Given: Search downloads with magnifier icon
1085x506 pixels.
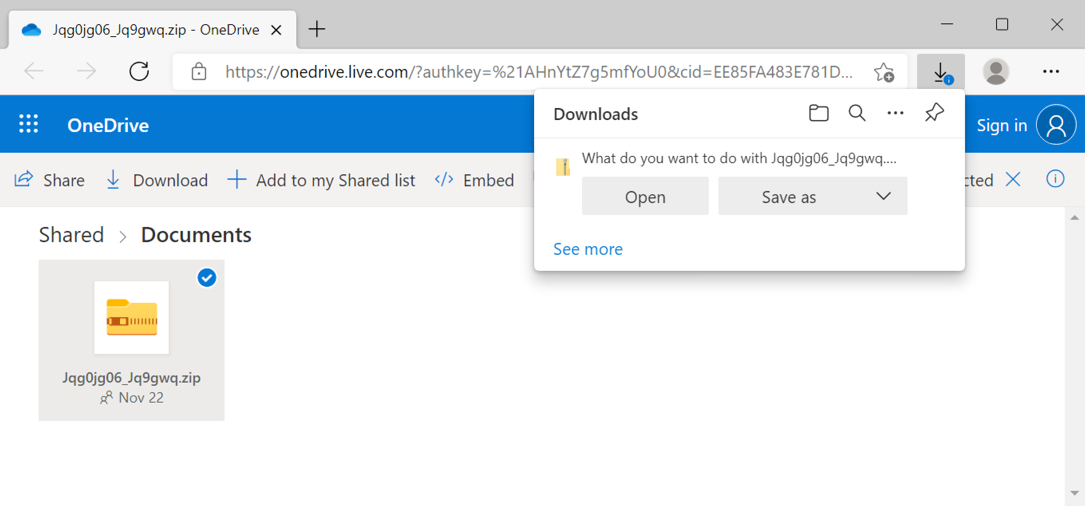Looking at the screenshot, I should click(x=857, y=114).
